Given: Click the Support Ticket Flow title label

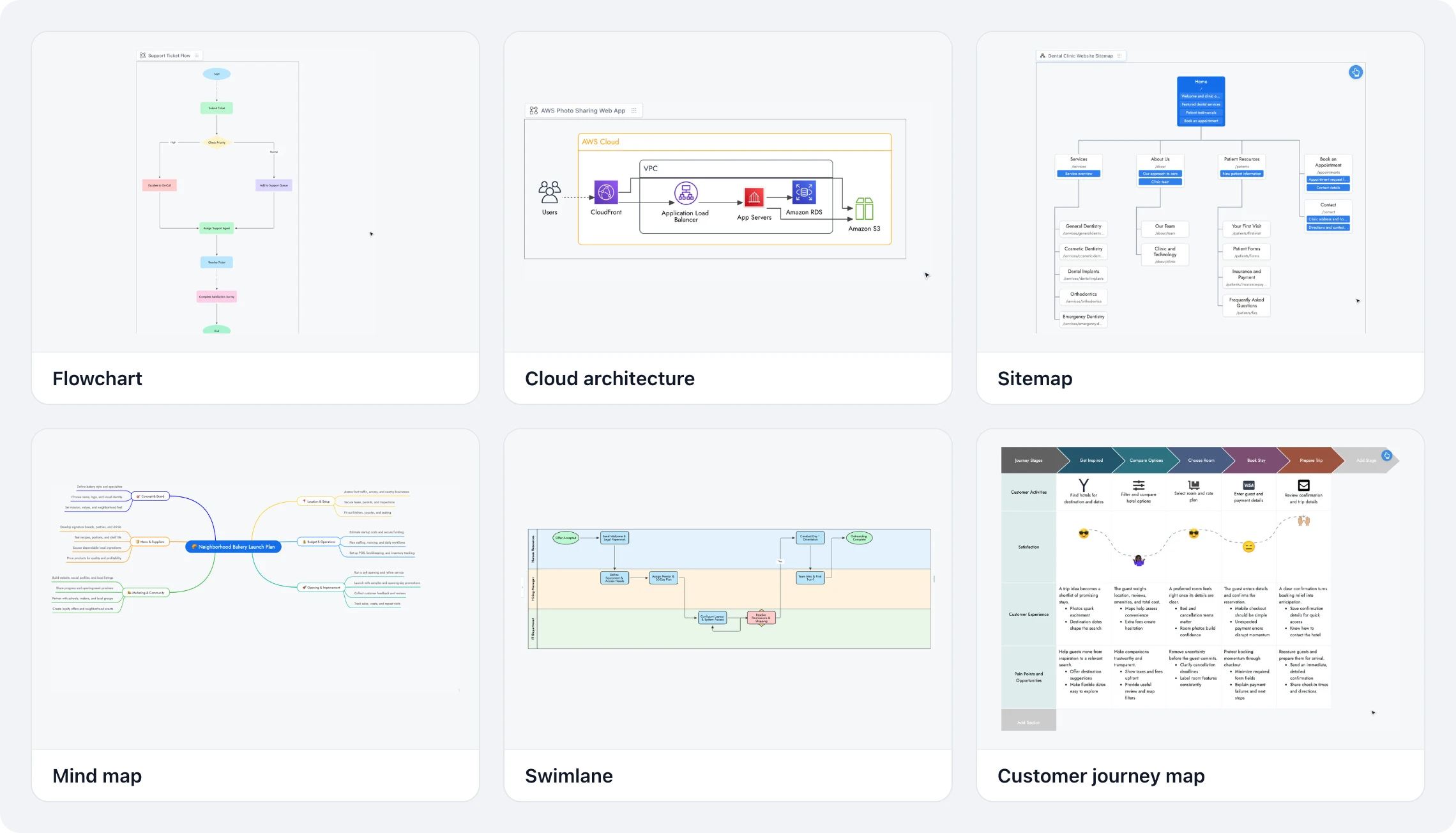Looking at the screenshot, I should coord(169,56).
